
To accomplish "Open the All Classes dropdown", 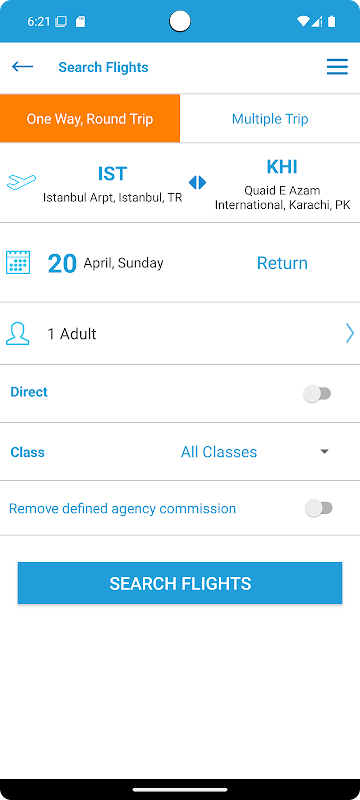I will [x=219, y=452].
